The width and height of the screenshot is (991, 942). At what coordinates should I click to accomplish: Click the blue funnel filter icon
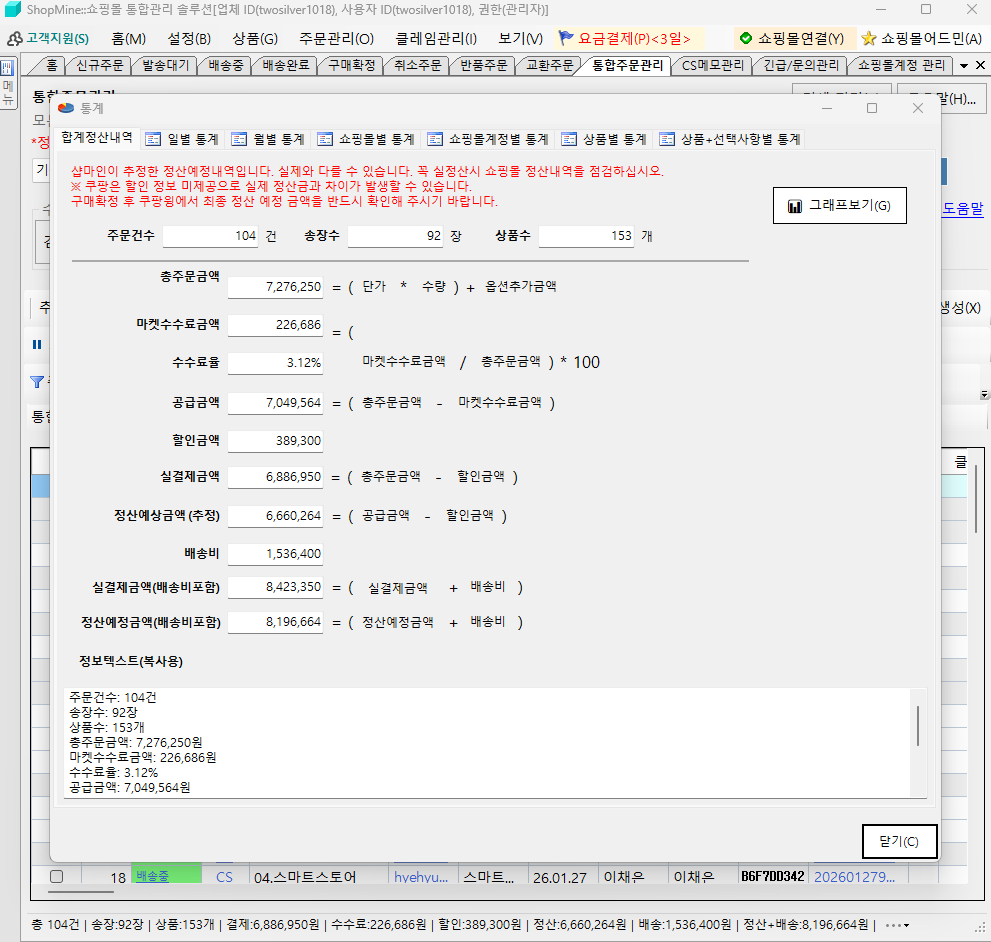point(37,381)
